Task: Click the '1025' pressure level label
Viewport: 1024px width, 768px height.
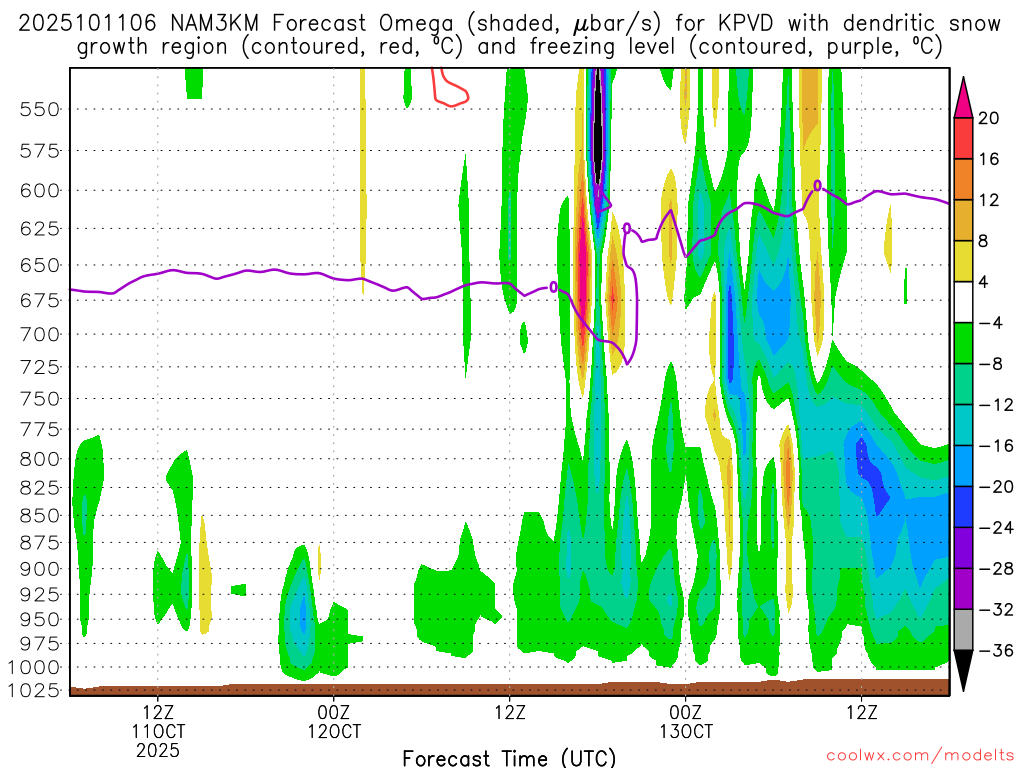Action: pos(35,690)
